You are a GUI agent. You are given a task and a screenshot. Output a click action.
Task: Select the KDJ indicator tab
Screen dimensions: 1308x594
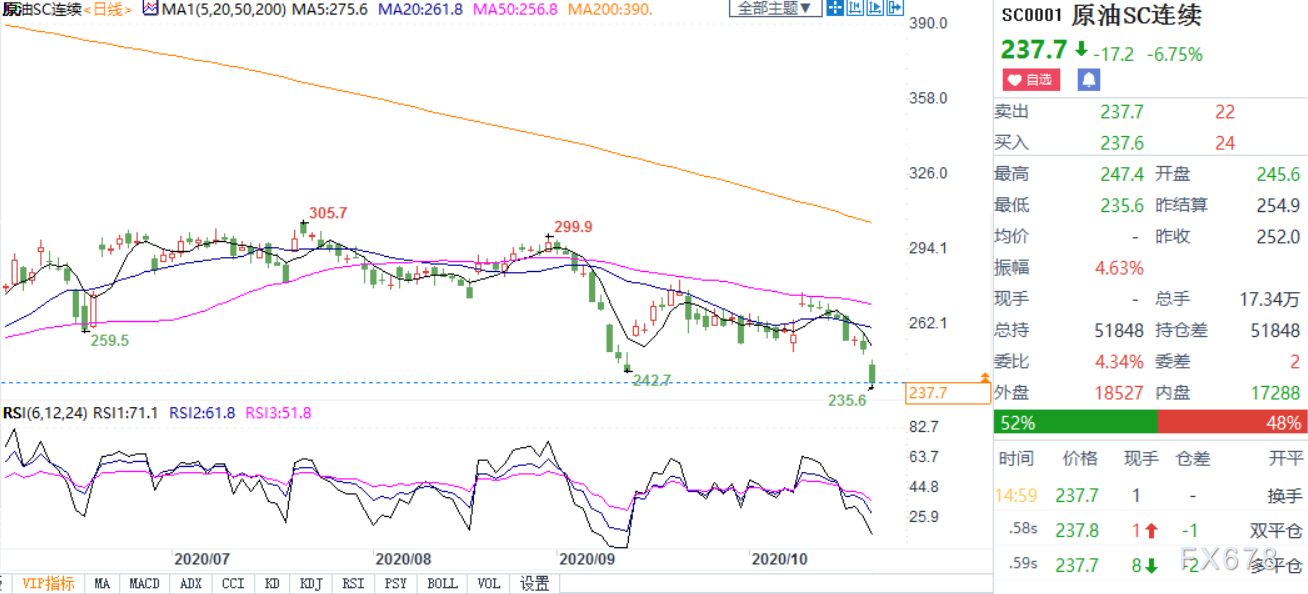click(310, 583)
